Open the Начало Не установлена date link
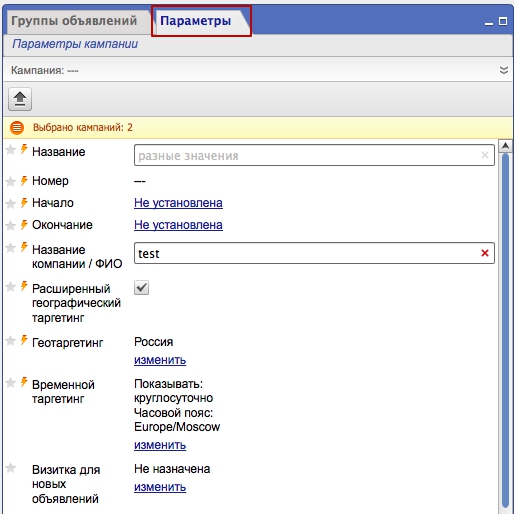Screen dimensions: 514x514 [178, 203]
